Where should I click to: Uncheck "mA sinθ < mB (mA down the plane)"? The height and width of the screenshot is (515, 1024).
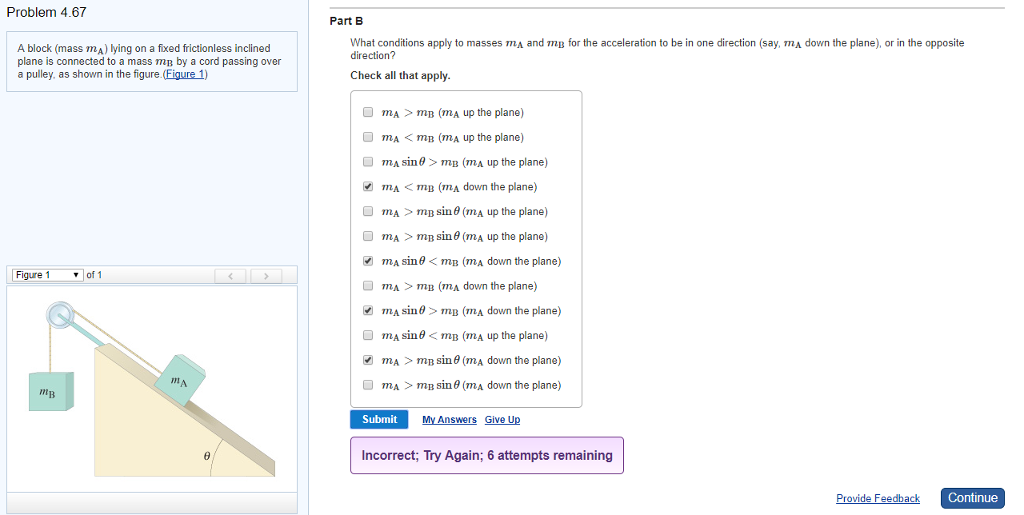[368, 262]
